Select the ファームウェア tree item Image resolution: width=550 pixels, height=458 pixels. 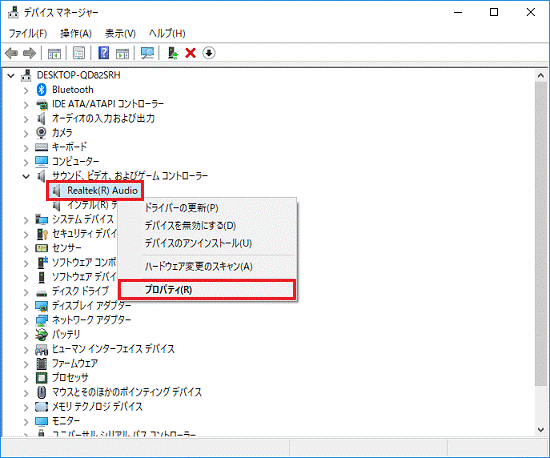(x=75, y=363)
